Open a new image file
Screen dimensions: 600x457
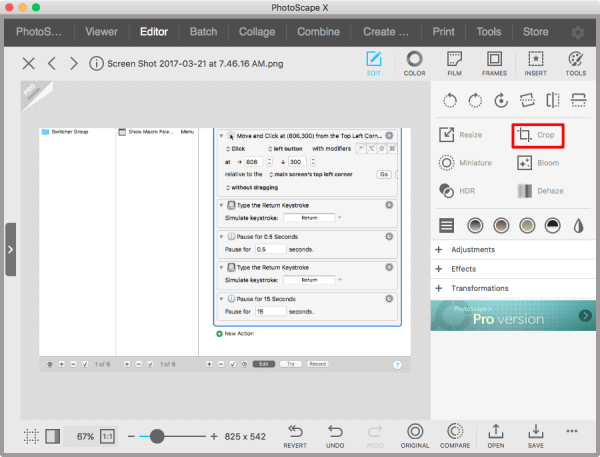(496, 436)
